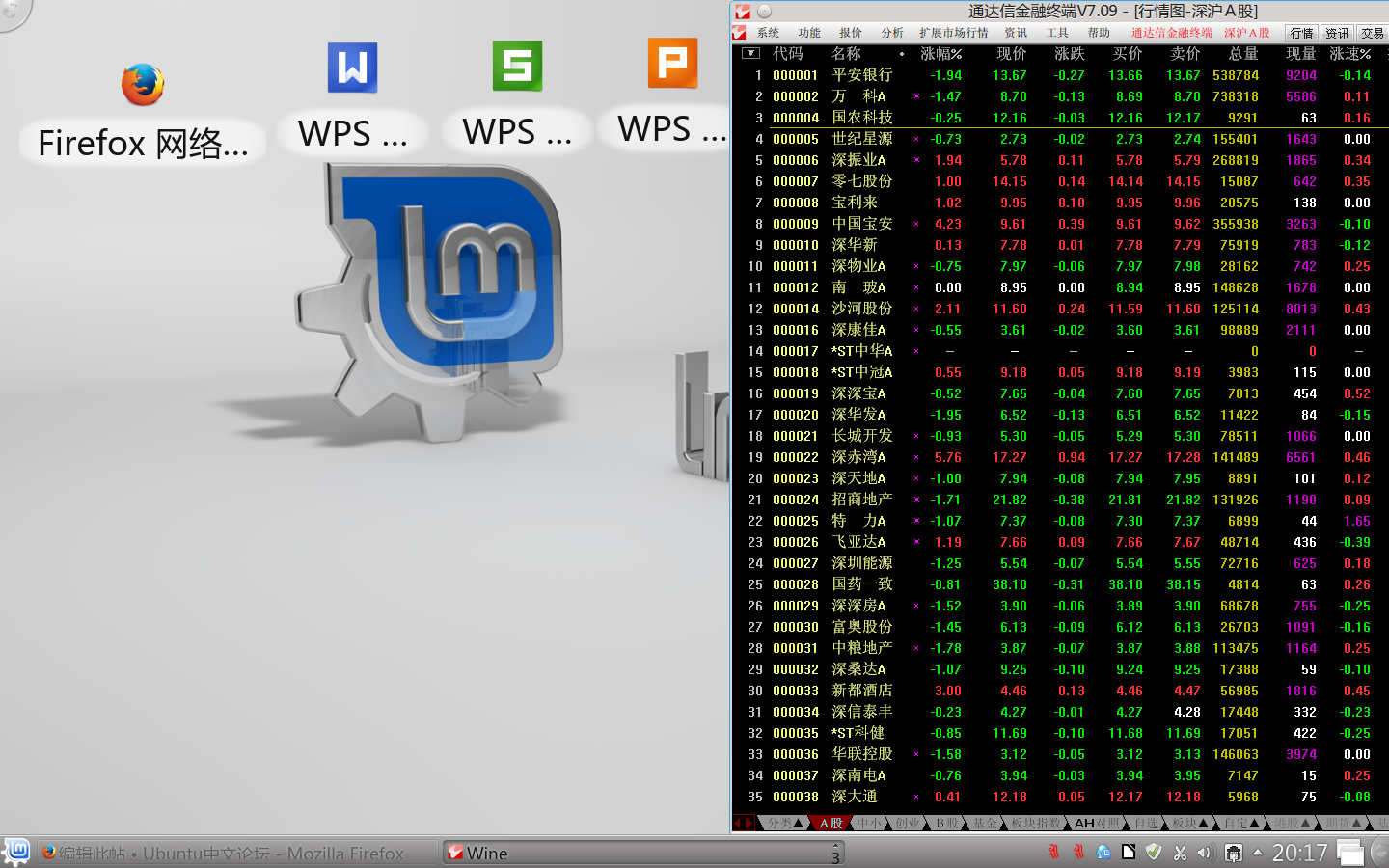Image resolution: width=1389 pixels, height=868 pixels.
Task: Click the first red Wine tray icon
Action: 1053,853
